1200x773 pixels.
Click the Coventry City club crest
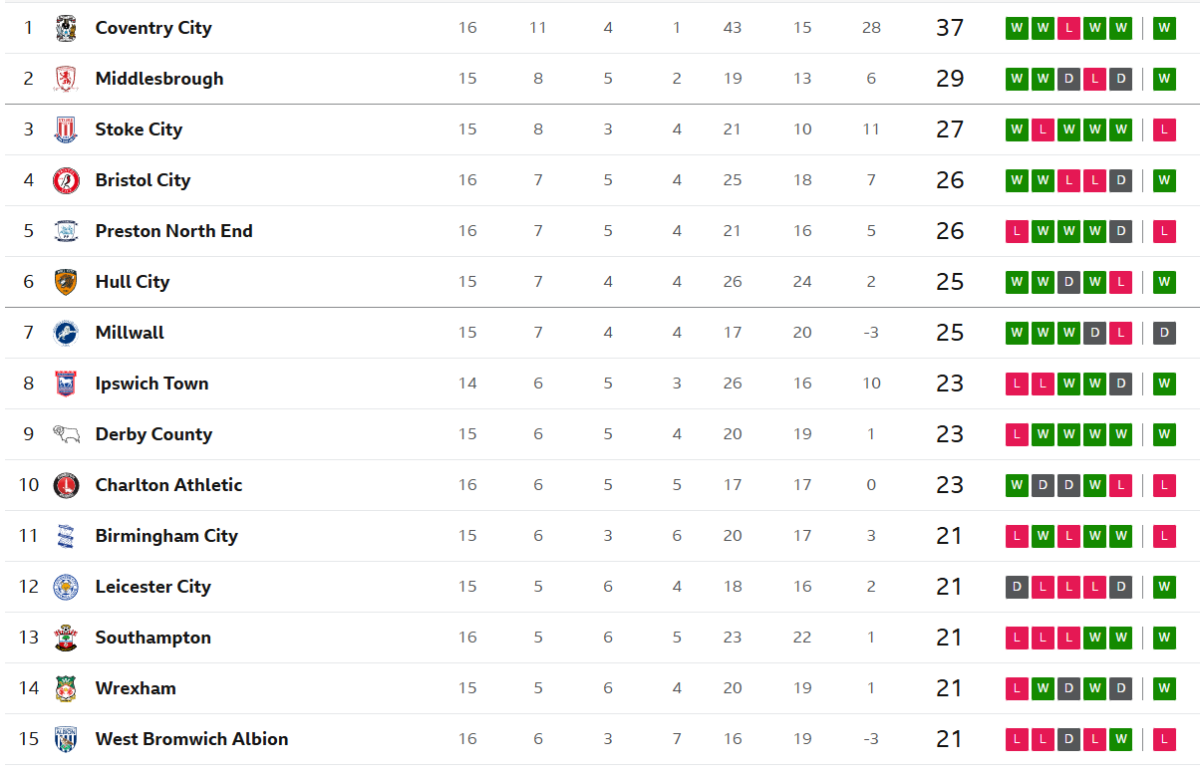click(66, 28)
